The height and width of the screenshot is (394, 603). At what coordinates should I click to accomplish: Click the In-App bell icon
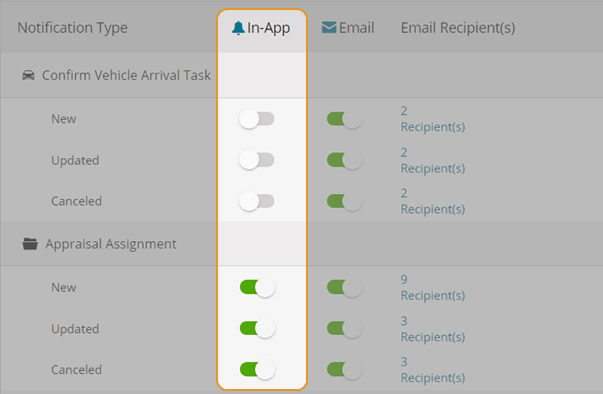[238, 28]
